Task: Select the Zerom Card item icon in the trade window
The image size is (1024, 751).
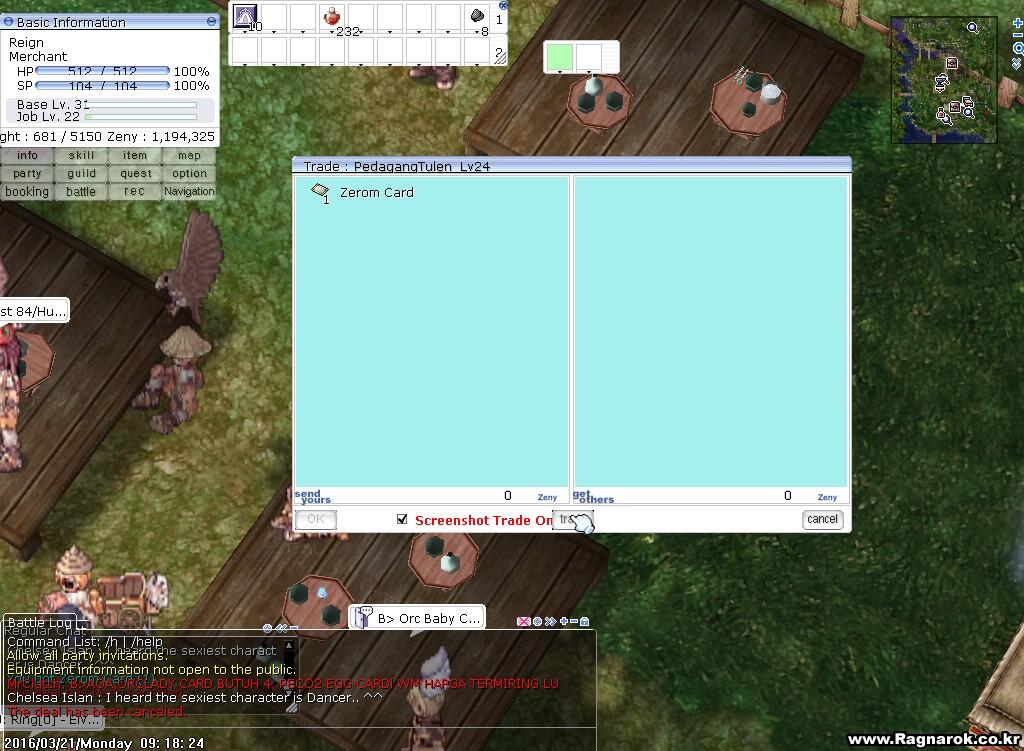Action: point(320,191)
